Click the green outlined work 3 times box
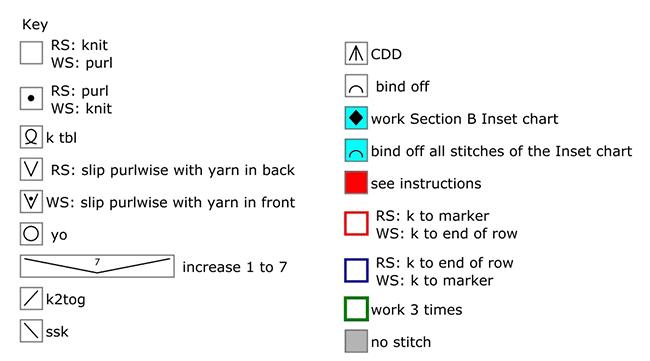This screenshot has height=361, width=650. click(x=356, y=309)
